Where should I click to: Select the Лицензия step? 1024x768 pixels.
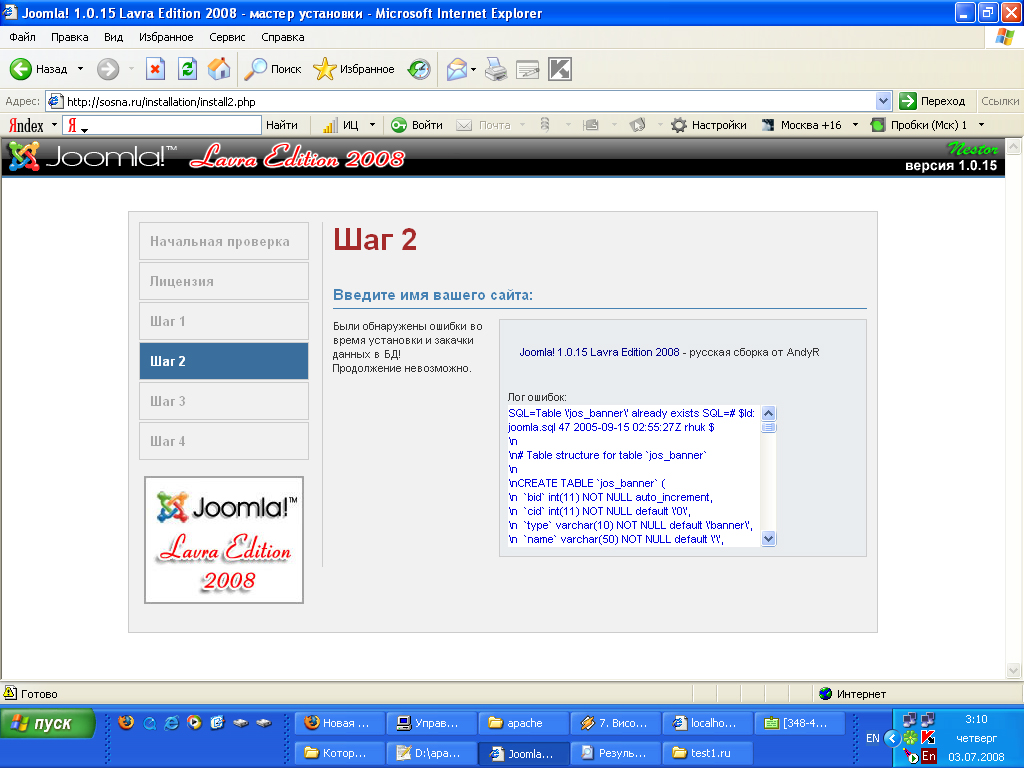224,281
